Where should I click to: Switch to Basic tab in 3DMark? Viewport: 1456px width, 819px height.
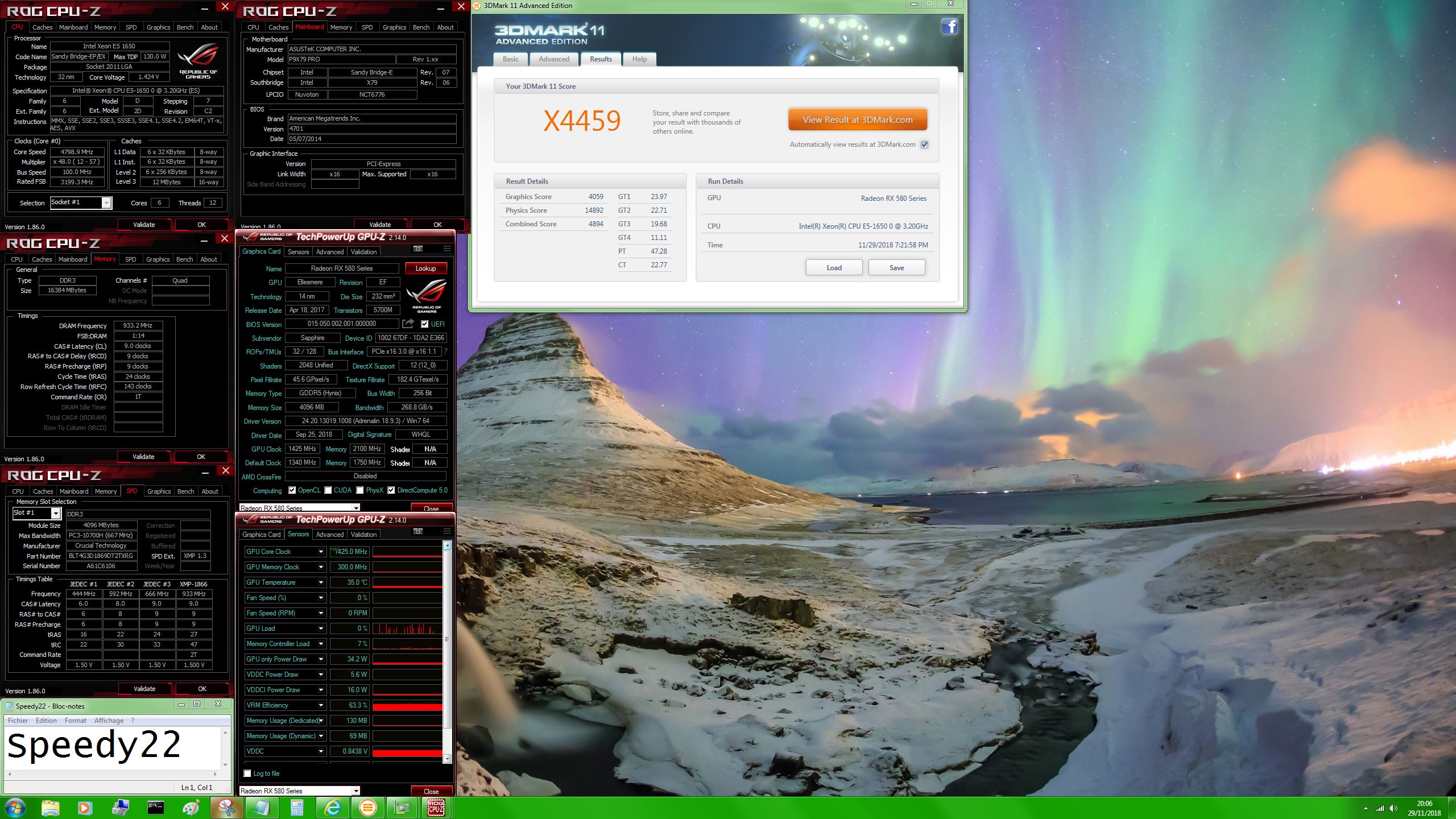tap(510, 59)
